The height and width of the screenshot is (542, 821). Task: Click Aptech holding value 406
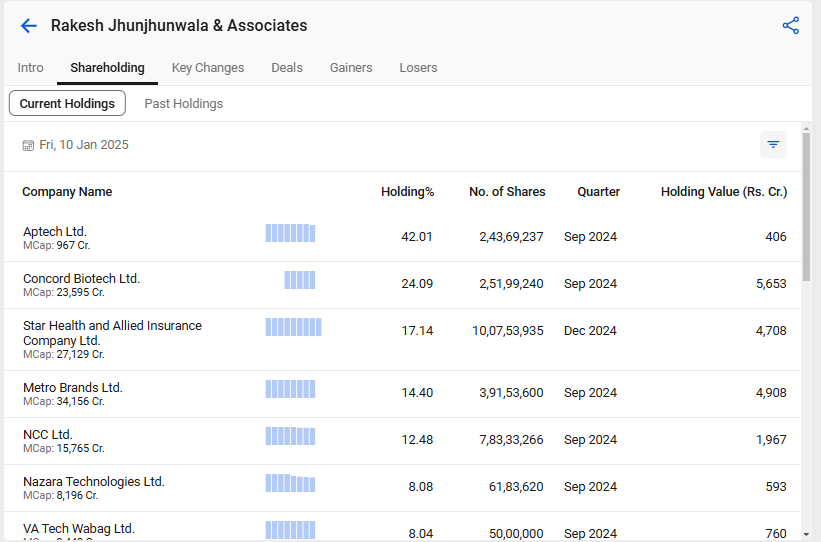pos(775,237)
